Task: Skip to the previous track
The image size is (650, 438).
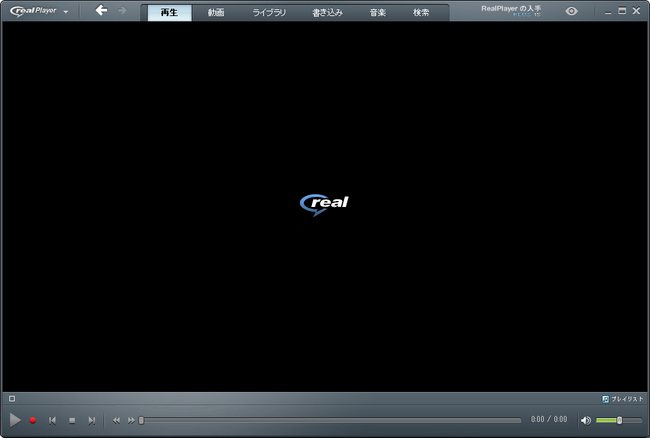Action: click(x=52, y=421)
